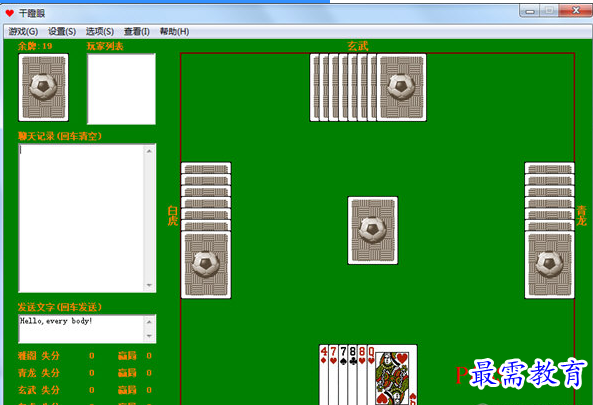Select the Queen of hearts card
593x405 pixels.
(x=392, y=374)
